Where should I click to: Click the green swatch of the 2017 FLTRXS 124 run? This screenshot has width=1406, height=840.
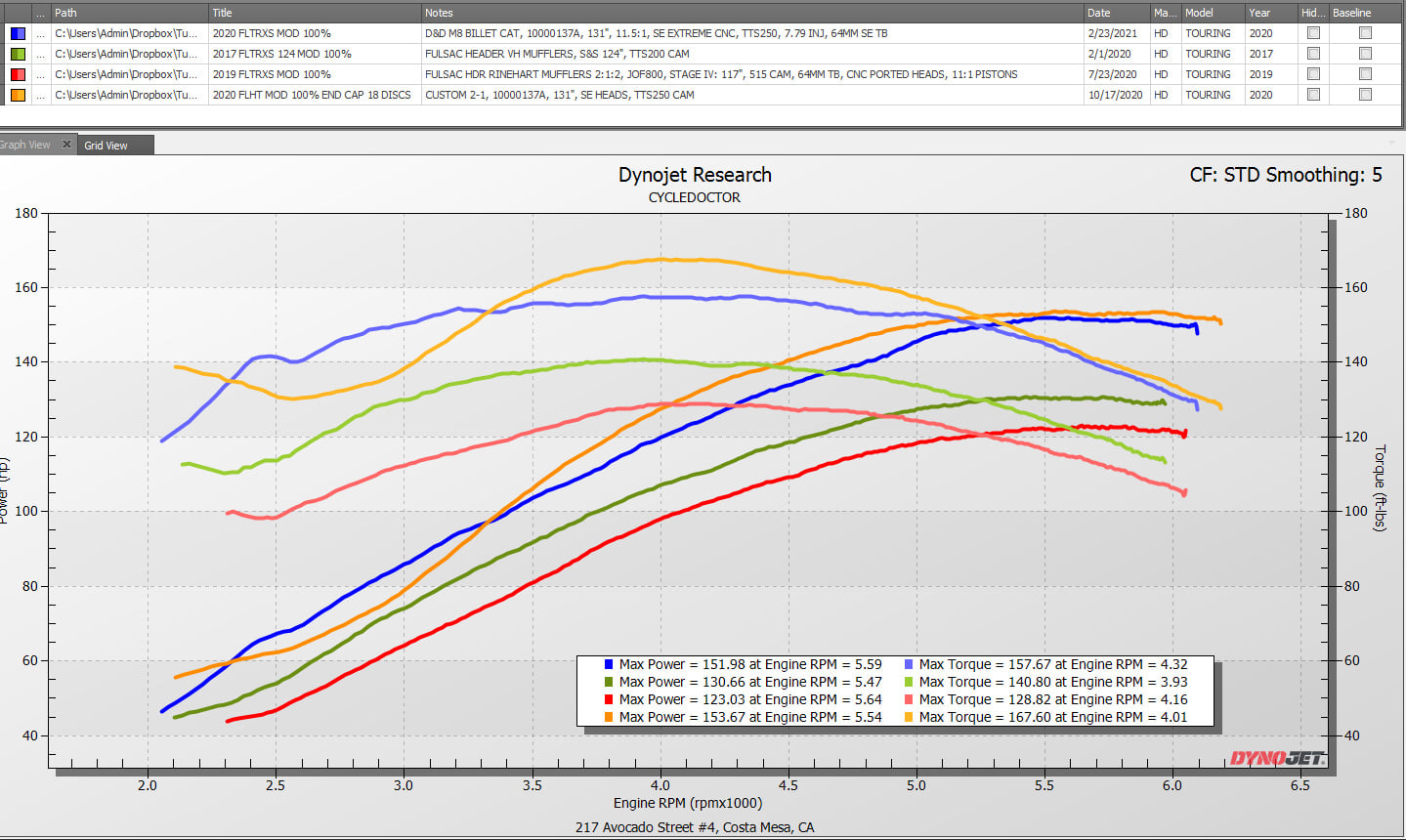point(18,54)
